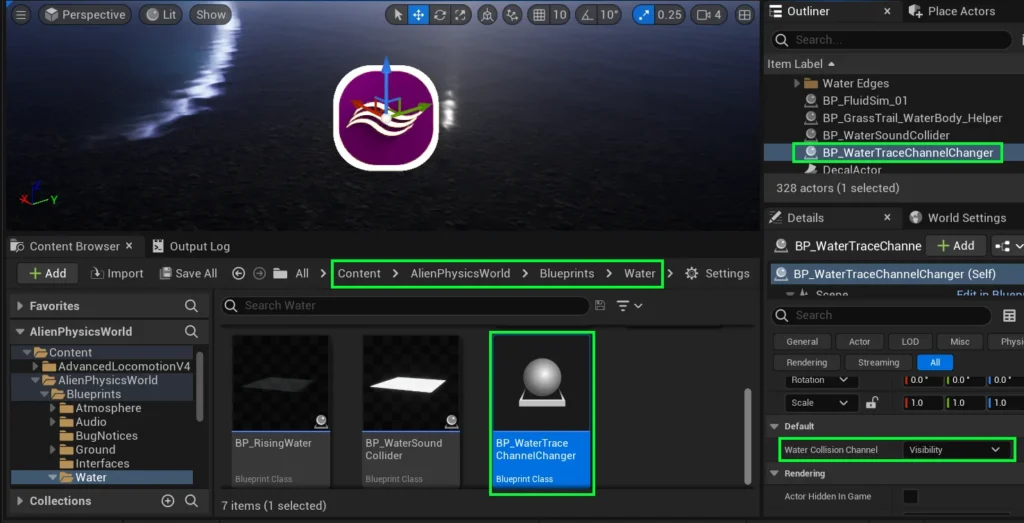Image resolution: width=1024 pixels, height=523 pixels.
Task: Select the rotate transform gizmo tool
Action: 439,15
